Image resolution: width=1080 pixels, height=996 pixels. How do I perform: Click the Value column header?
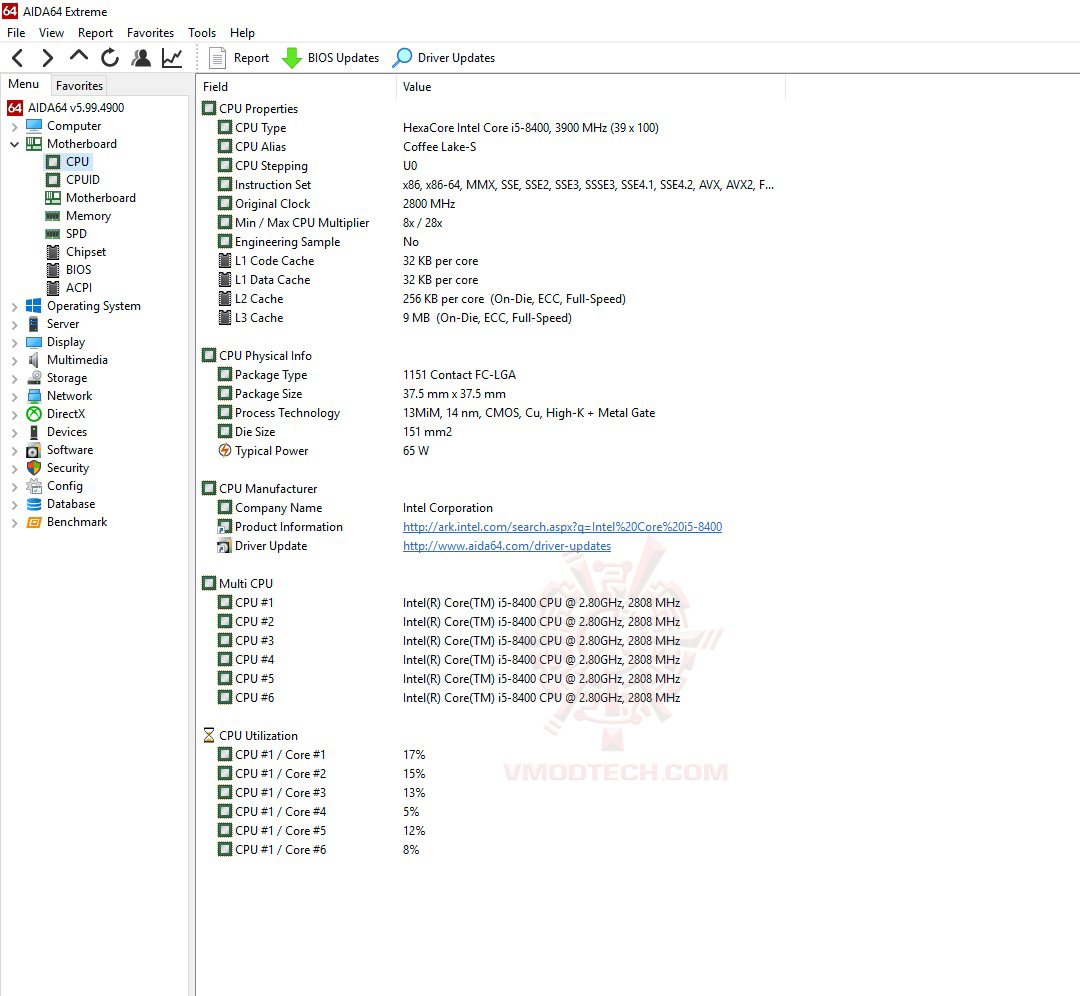point(590,87)
